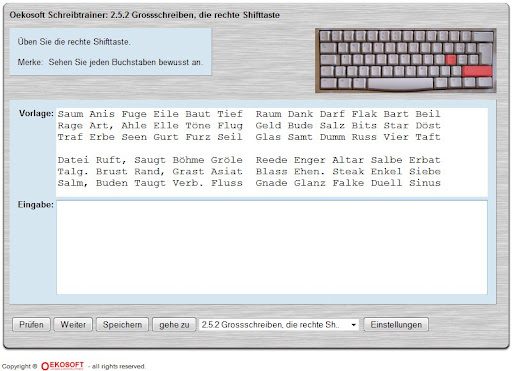Click the Backspace key on keyboard image
The image size is (512, 371).
click(482, 36)
